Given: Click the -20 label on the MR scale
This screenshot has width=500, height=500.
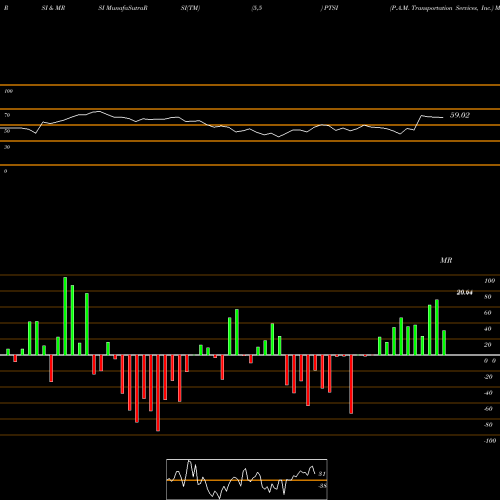Looking at the screenshot, I should (488, 377).
